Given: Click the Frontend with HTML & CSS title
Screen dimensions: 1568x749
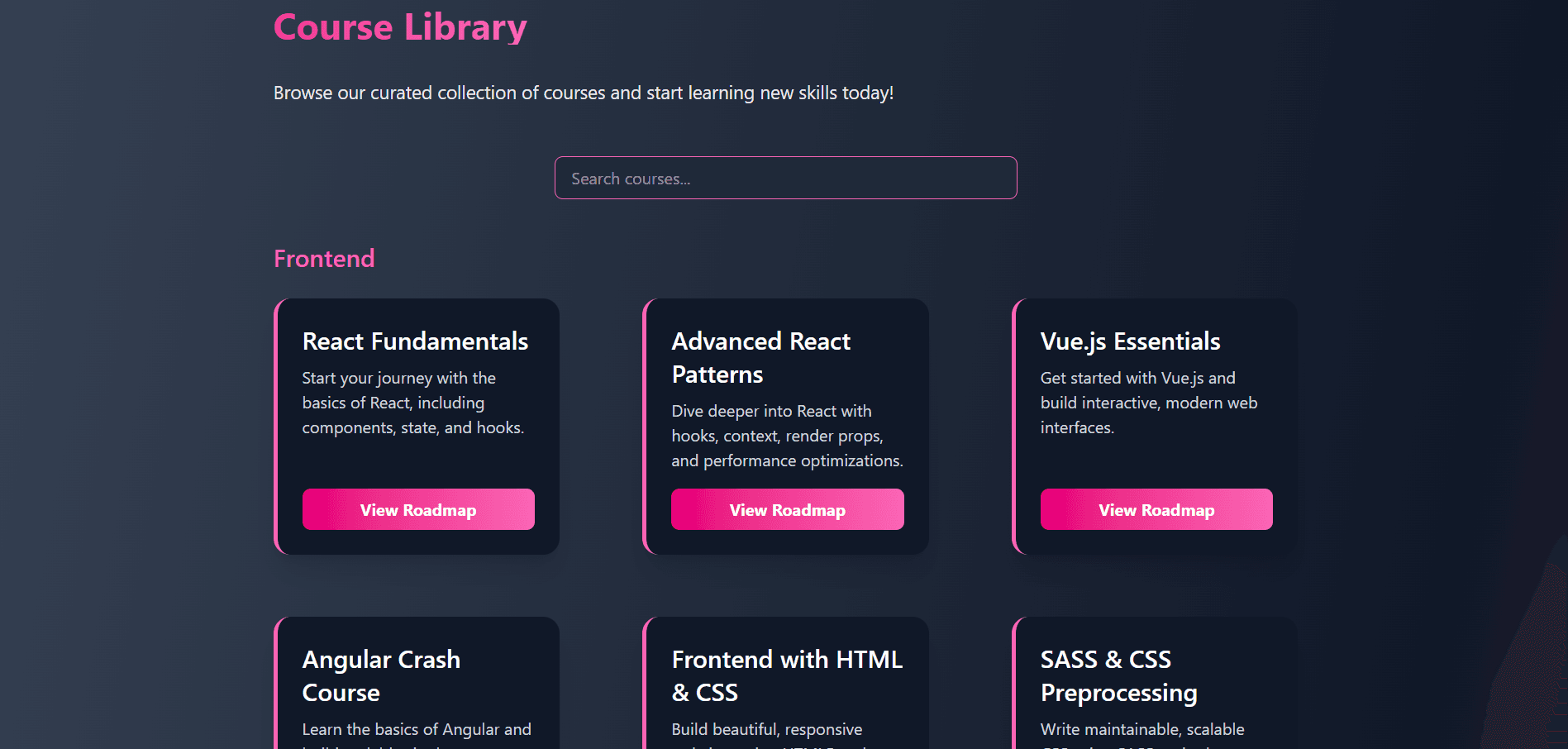Looking at the screenshot, I should (787, 676).
